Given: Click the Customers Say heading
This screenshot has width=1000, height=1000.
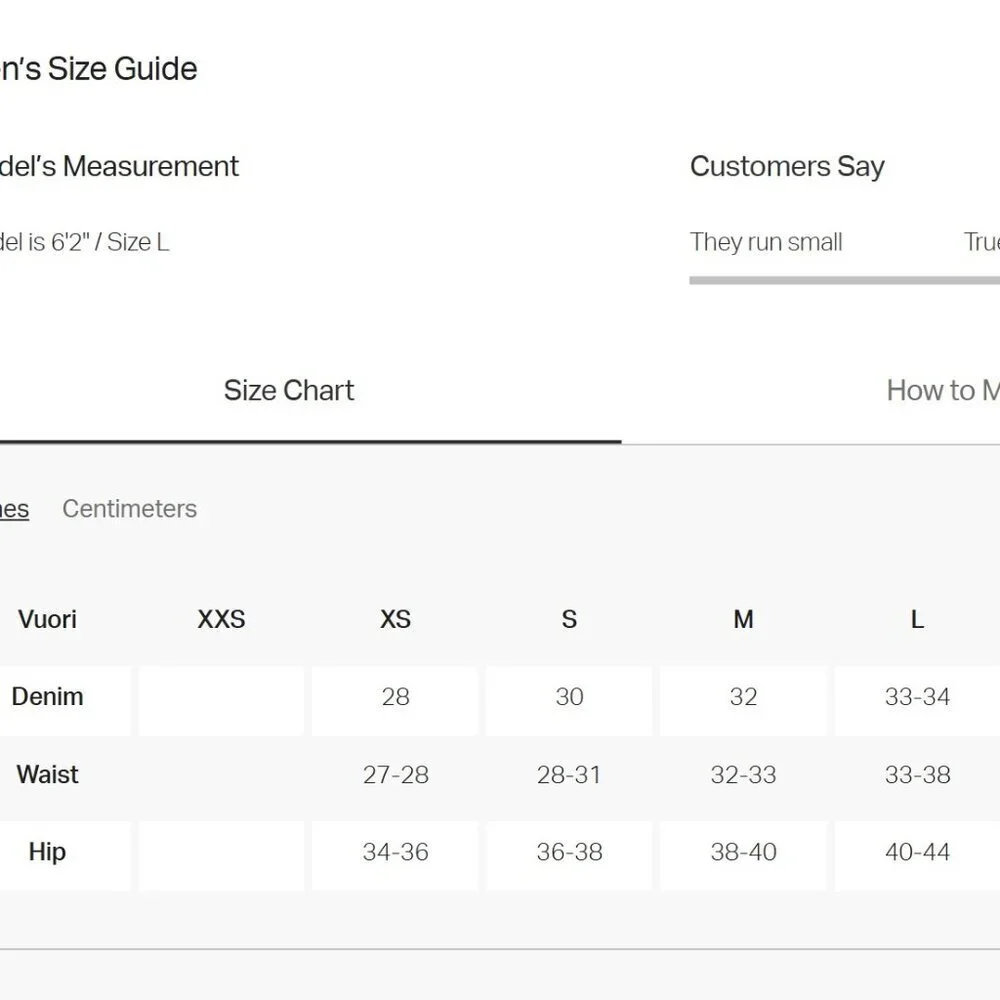Looking at the screenshot, I should pyautogui.click(x=787, y=166).
